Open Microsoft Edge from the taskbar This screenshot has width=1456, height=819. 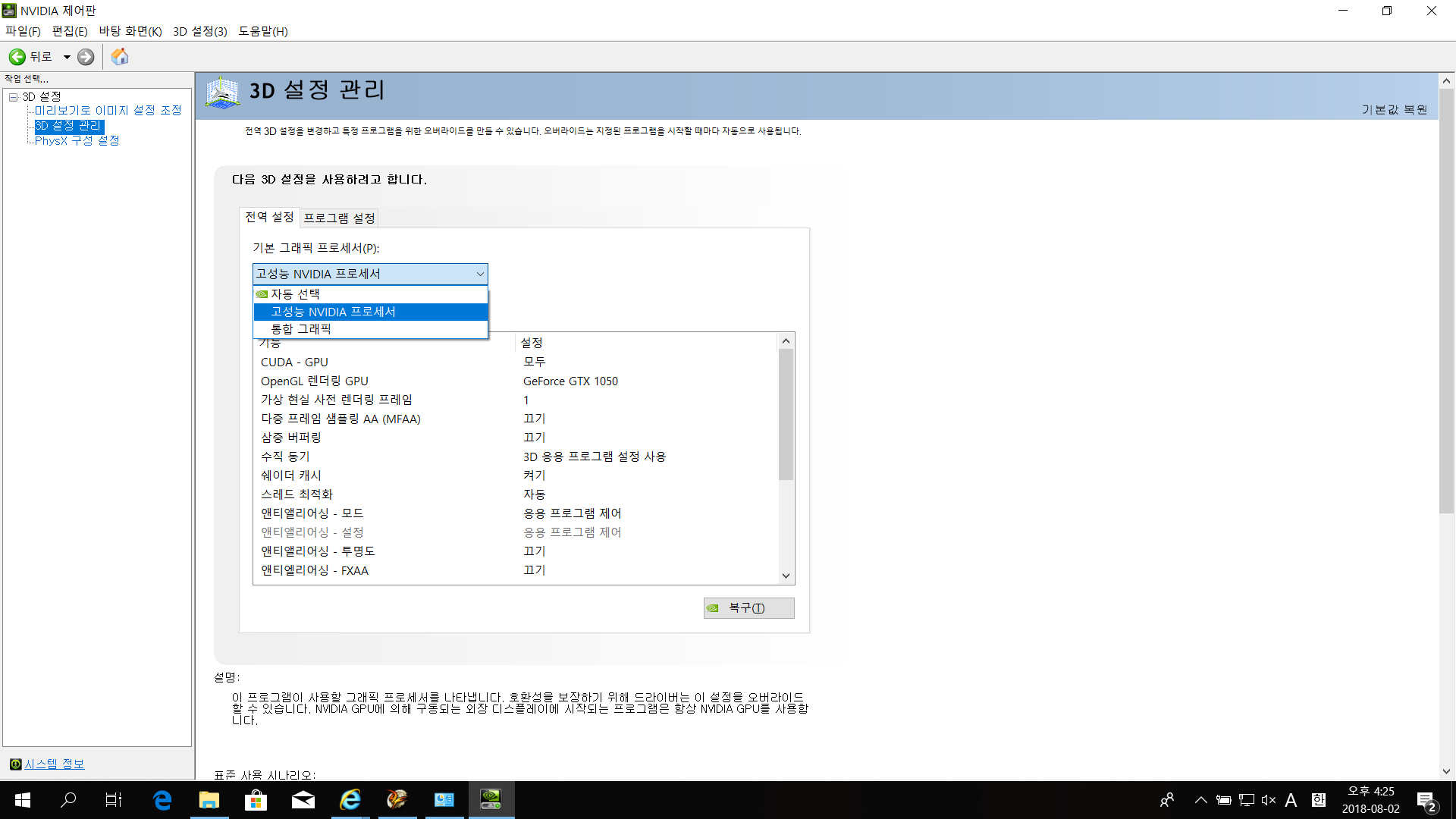(162, 800)
